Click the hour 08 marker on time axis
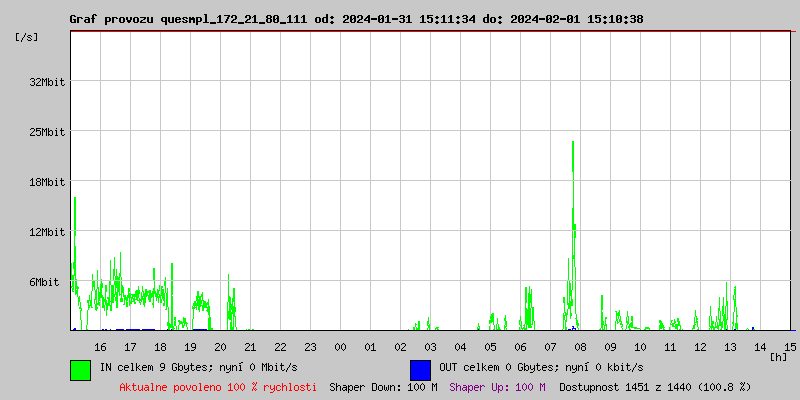Screen dimensions: 800x400 click(x=581, y=346)
